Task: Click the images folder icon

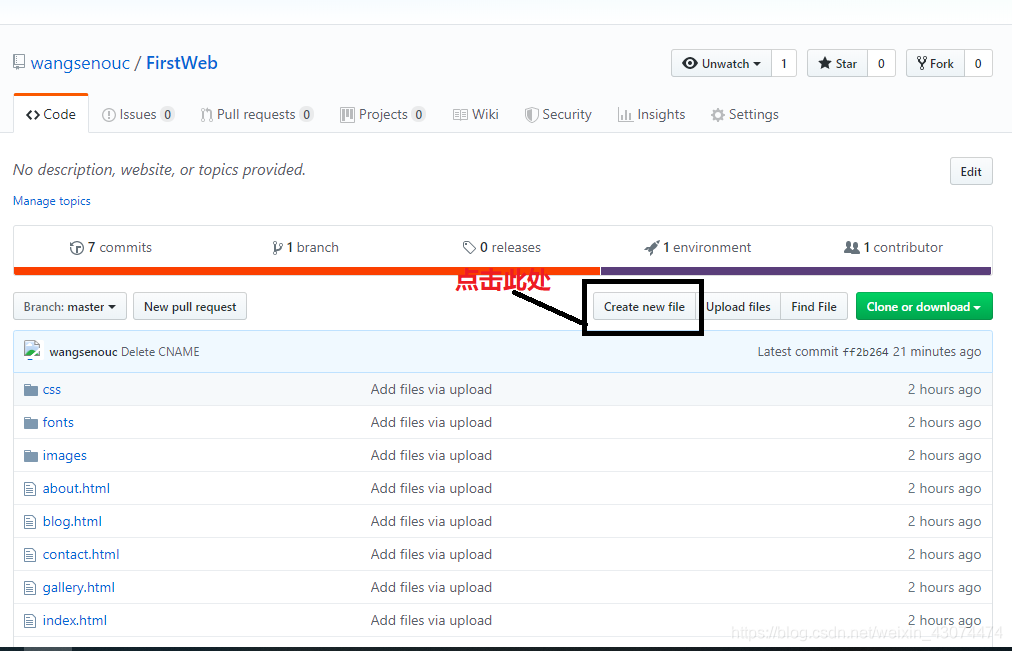Action: point(30,456)
